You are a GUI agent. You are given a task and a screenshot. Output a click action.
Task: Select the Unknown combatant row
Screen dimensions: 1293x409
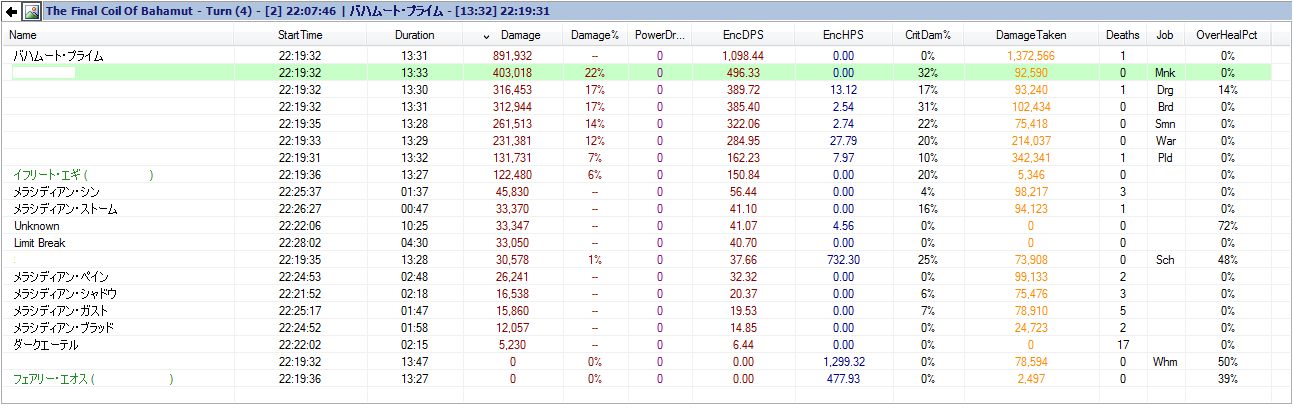[636, 226]
